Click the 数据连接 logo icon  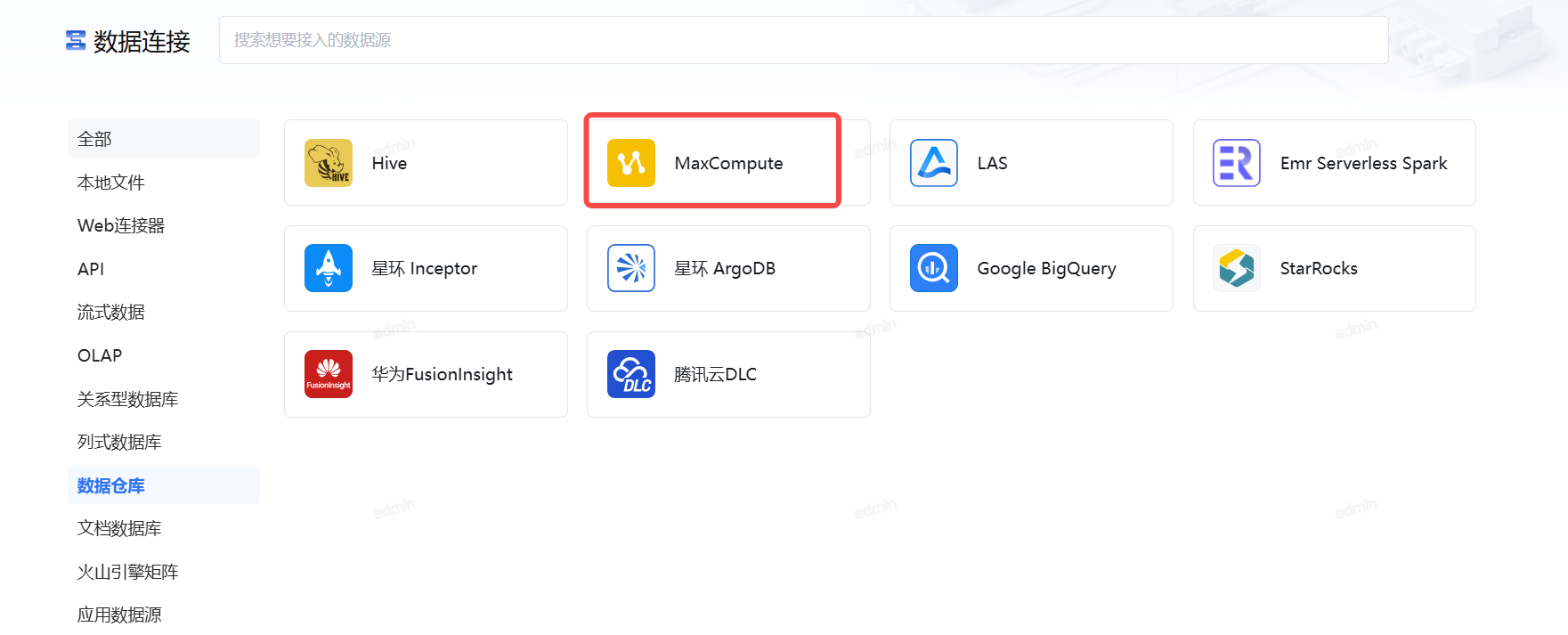pyautogui.click(x=76, y=40)
